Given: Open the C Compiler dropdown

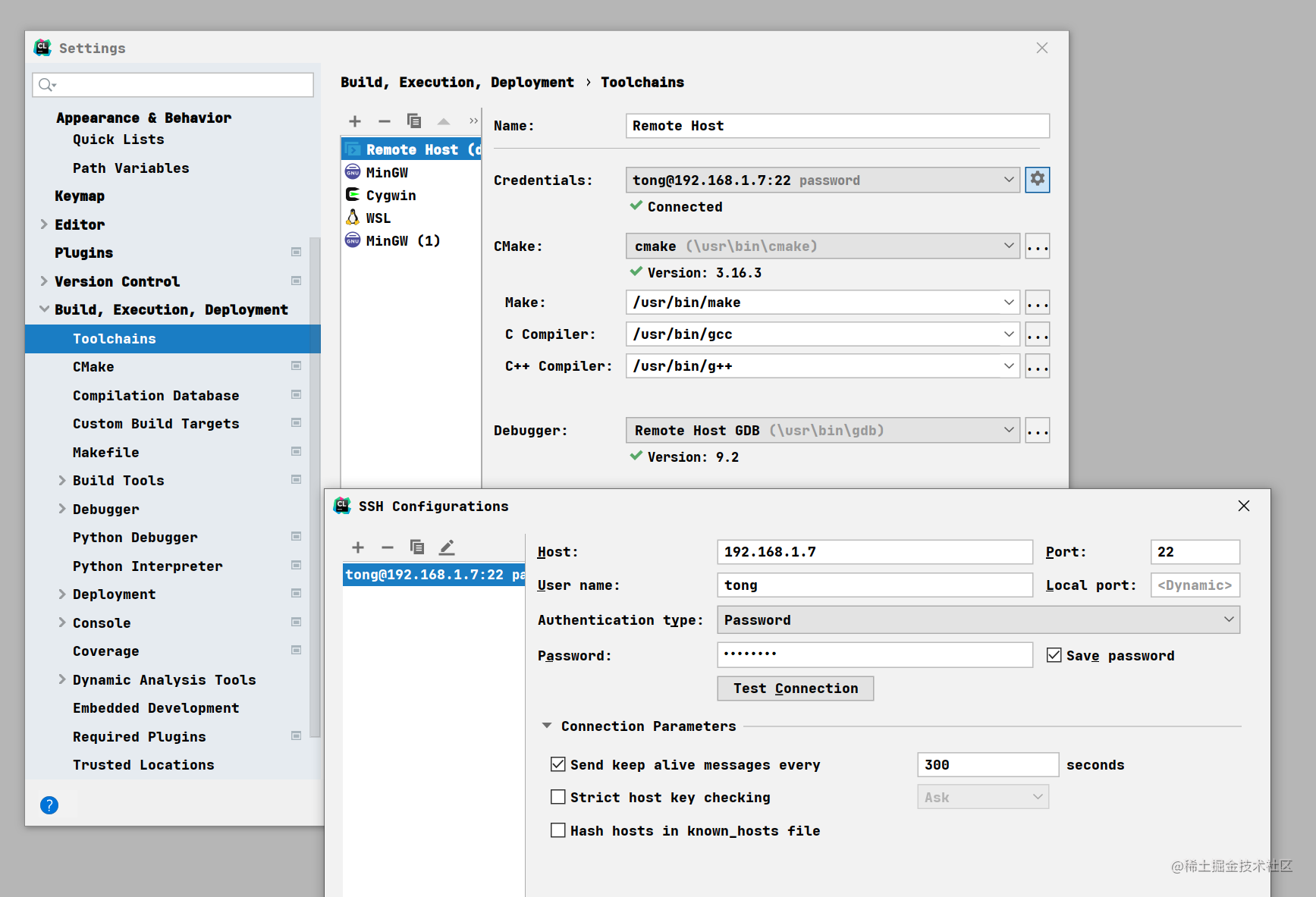Looking at the screenshot, I should [1009, 334].
